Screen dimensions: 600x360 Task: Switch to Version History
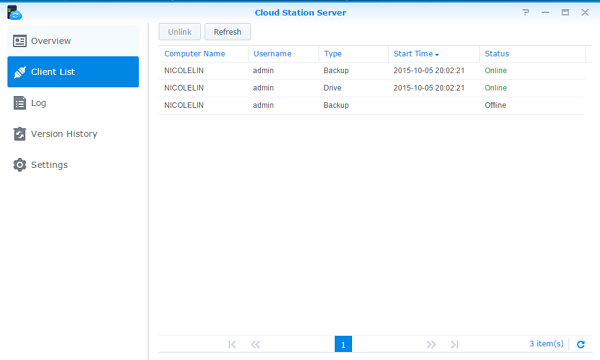click(x=73, y=134)
